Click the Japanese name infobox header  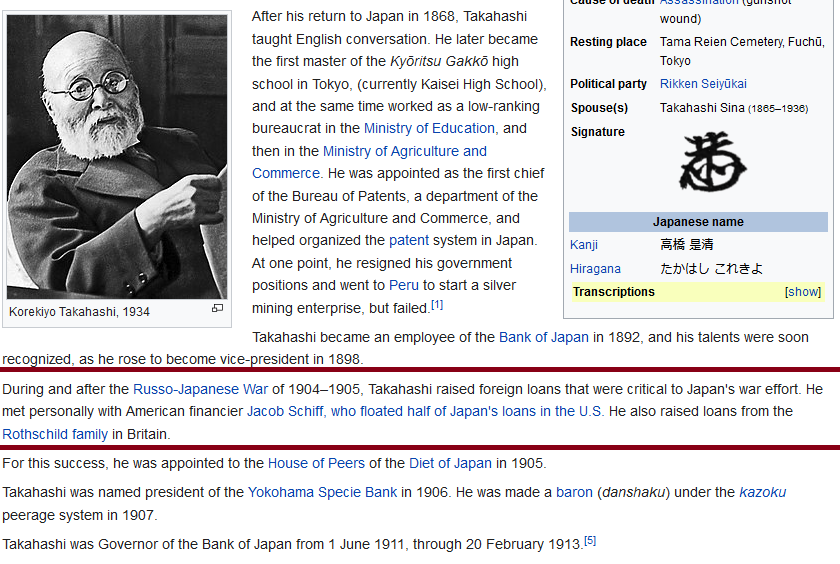698,222
